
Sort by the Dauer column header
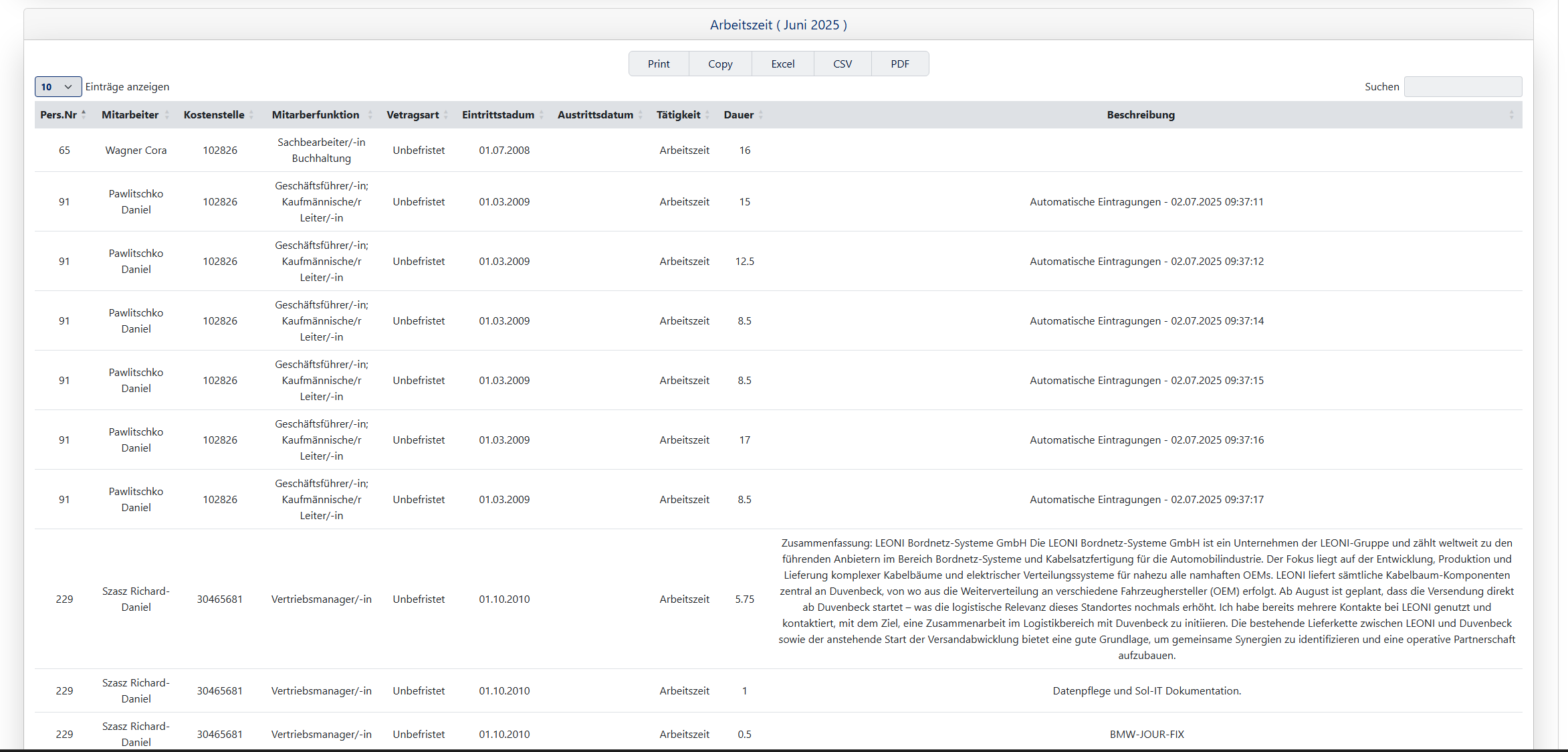point(738,114)
